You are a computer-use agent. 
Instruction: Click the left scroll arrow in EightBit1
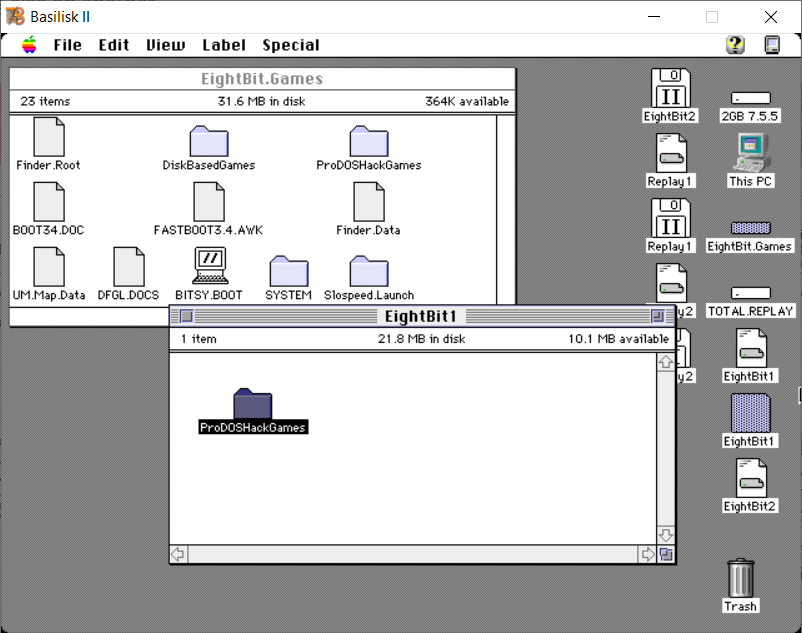tap(179, 554)
